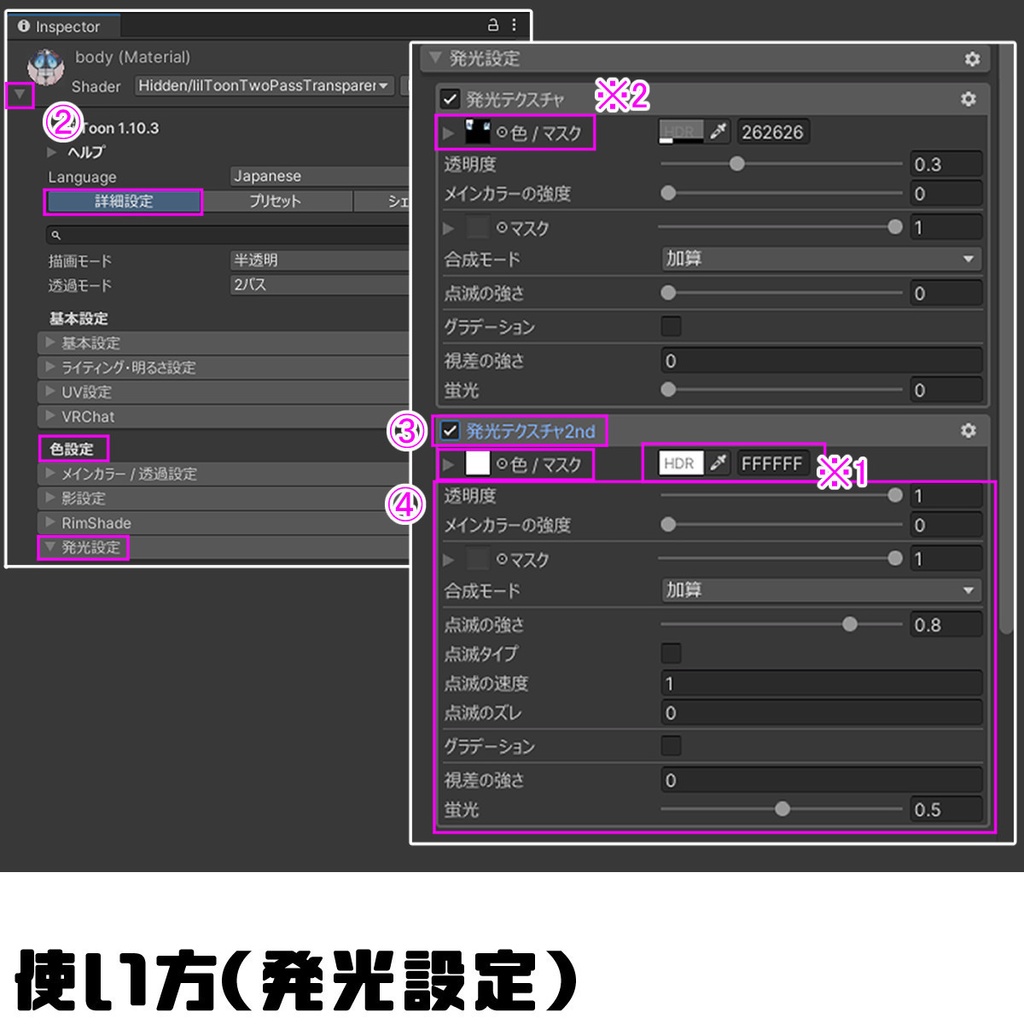Click the gear icon on 発光テクスチャ section

click(x=966, y=99)
